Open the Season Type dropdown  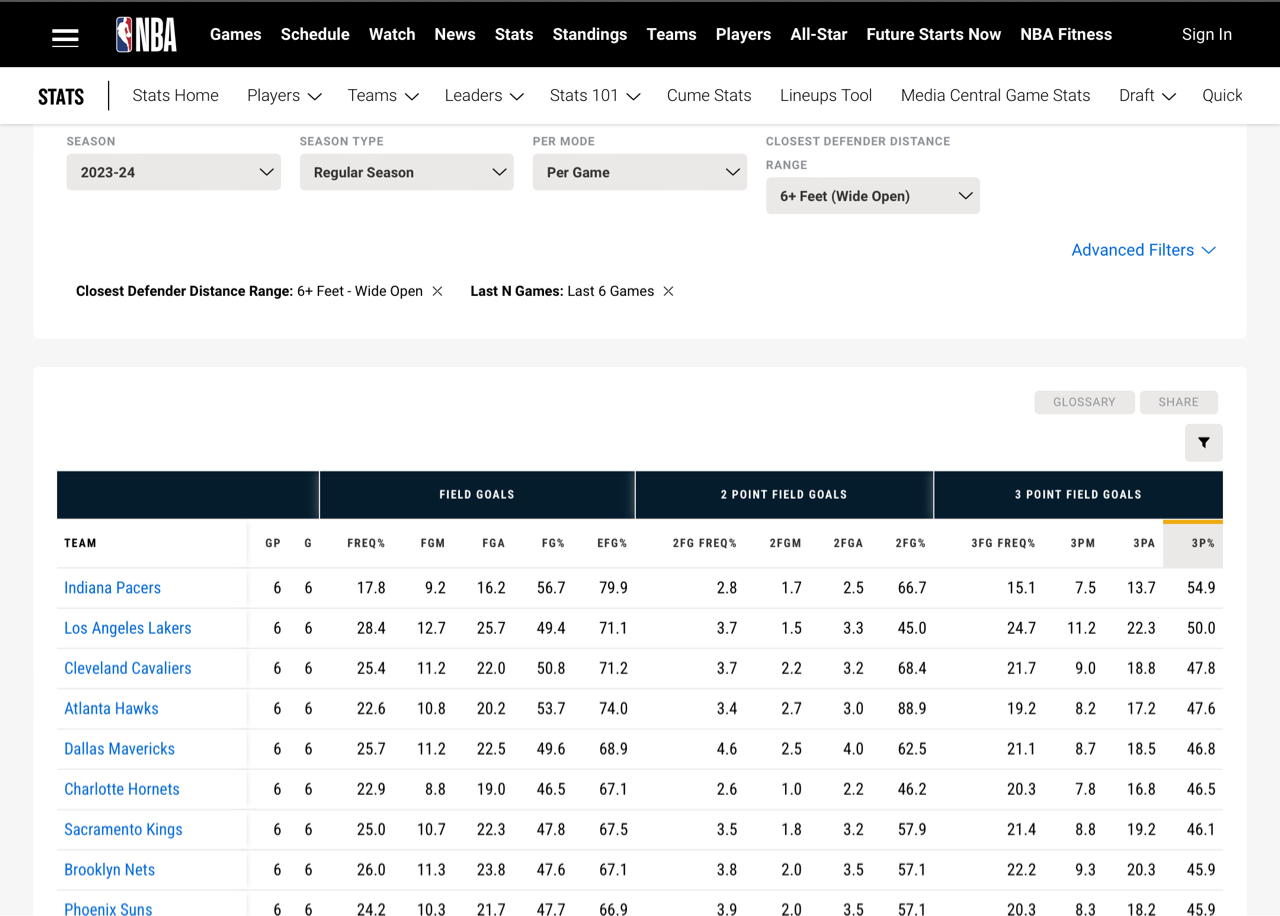(x=406, y=172)
